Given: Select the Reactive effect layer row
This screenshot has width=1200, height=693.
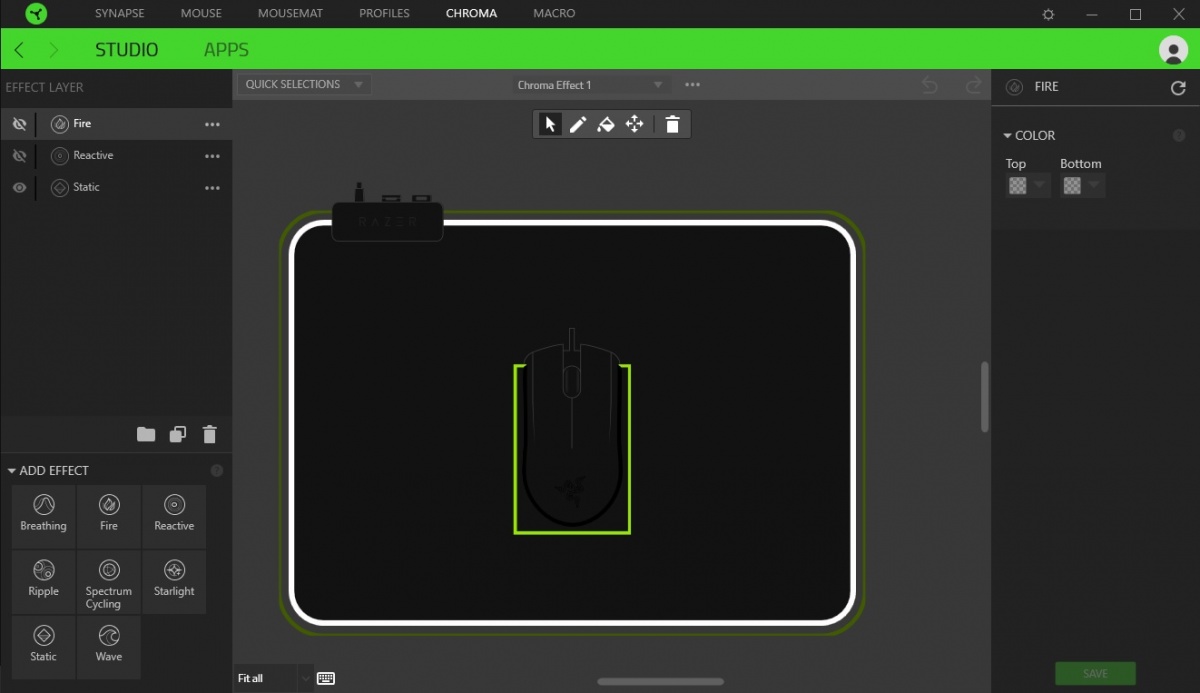Looking at the screenshot, I should pyautogui.click(x=116, y=156).
